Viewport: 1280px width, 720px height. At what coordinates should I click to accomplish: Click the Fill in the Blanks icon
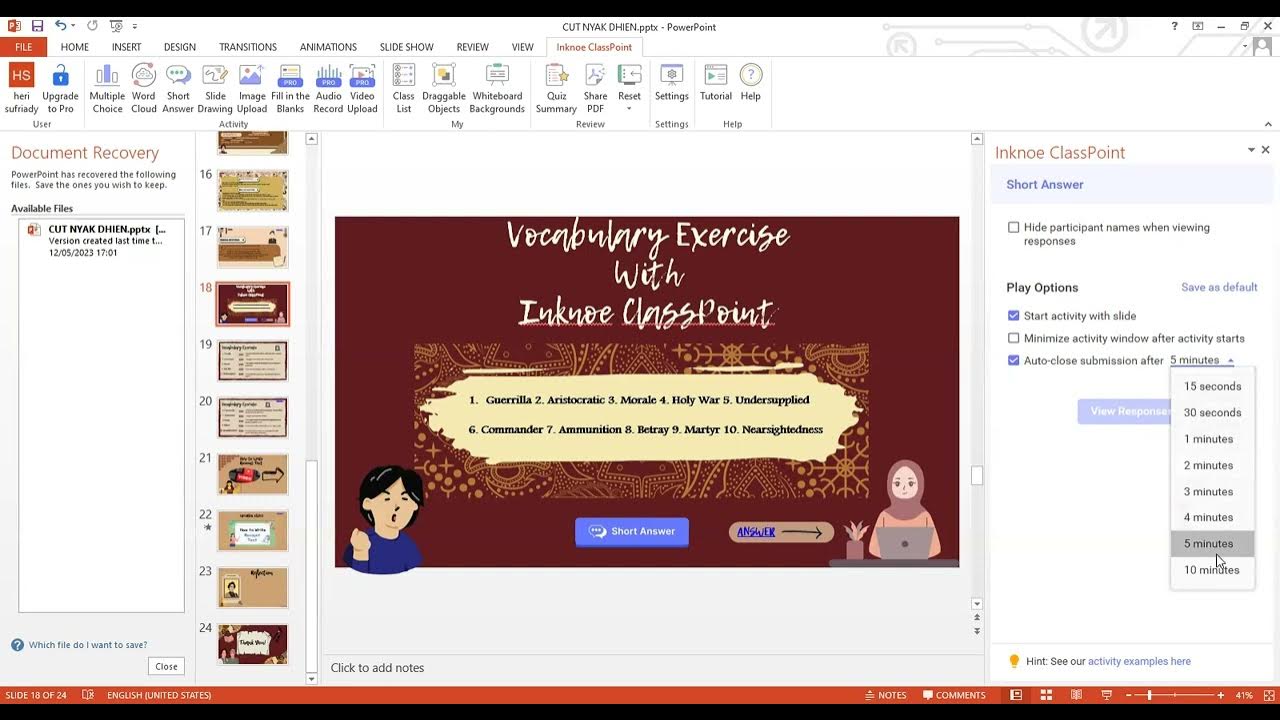click(x=290, y=89)
